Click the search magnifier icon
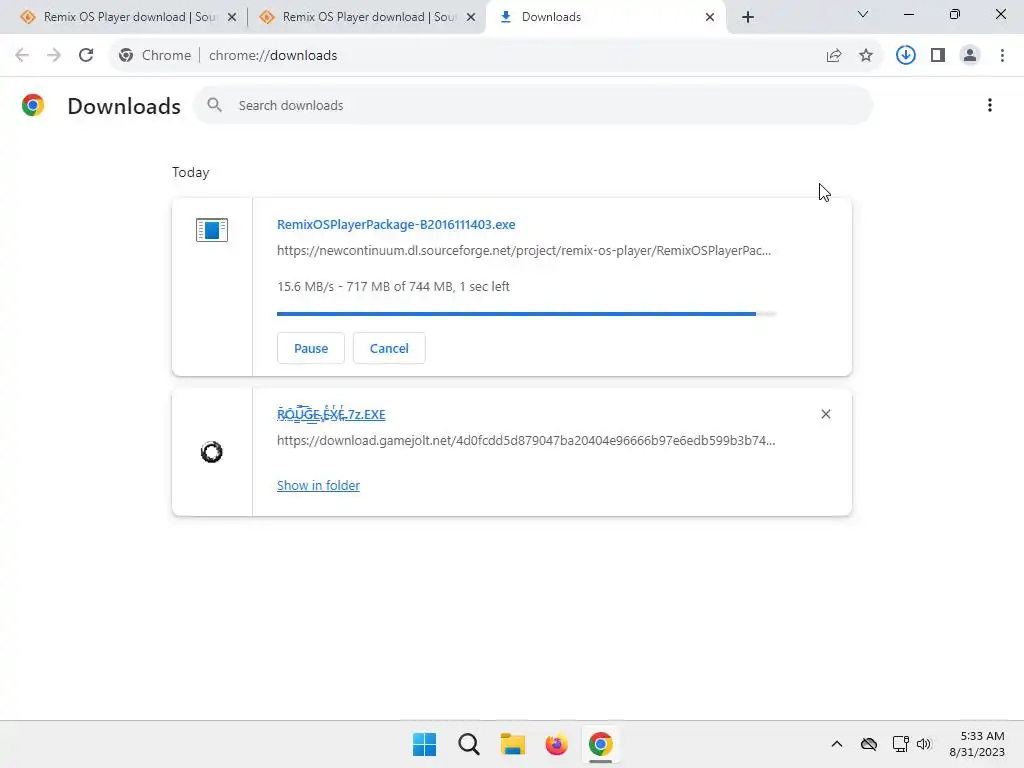Screen dimensions: 1024x768 214,104
